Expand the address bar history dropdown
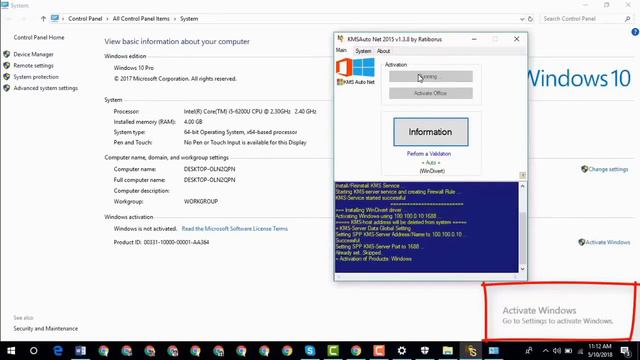 pos(522,19)
